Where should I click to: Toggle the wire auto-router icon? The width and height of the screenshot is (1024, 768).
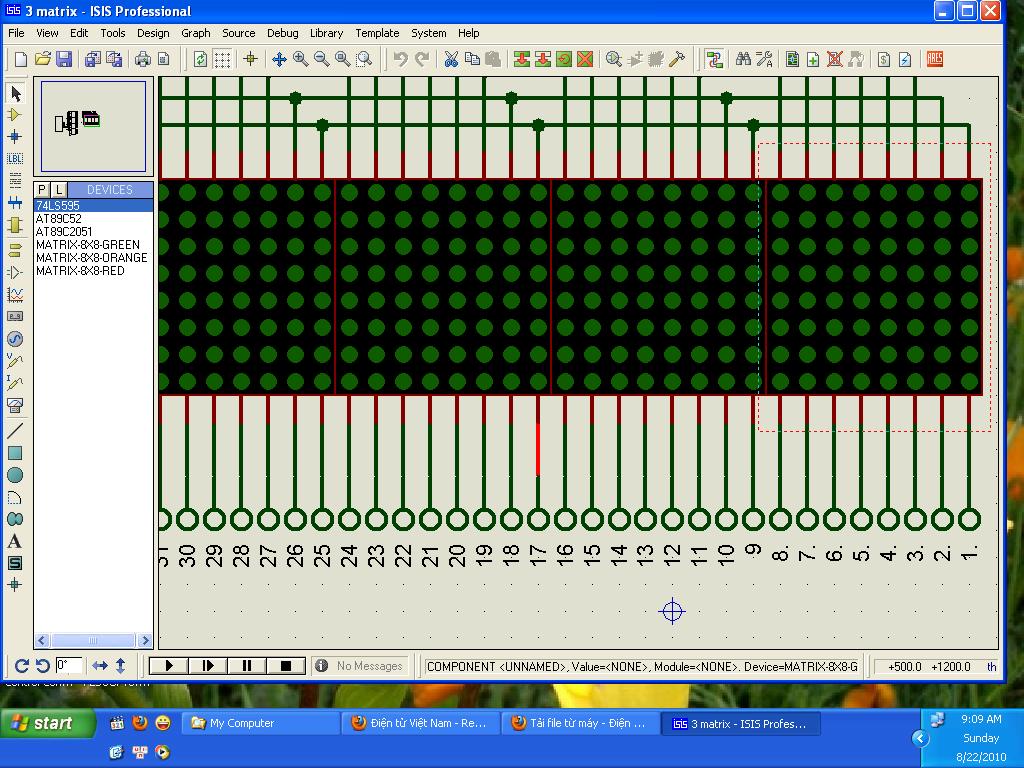[714, 60]
